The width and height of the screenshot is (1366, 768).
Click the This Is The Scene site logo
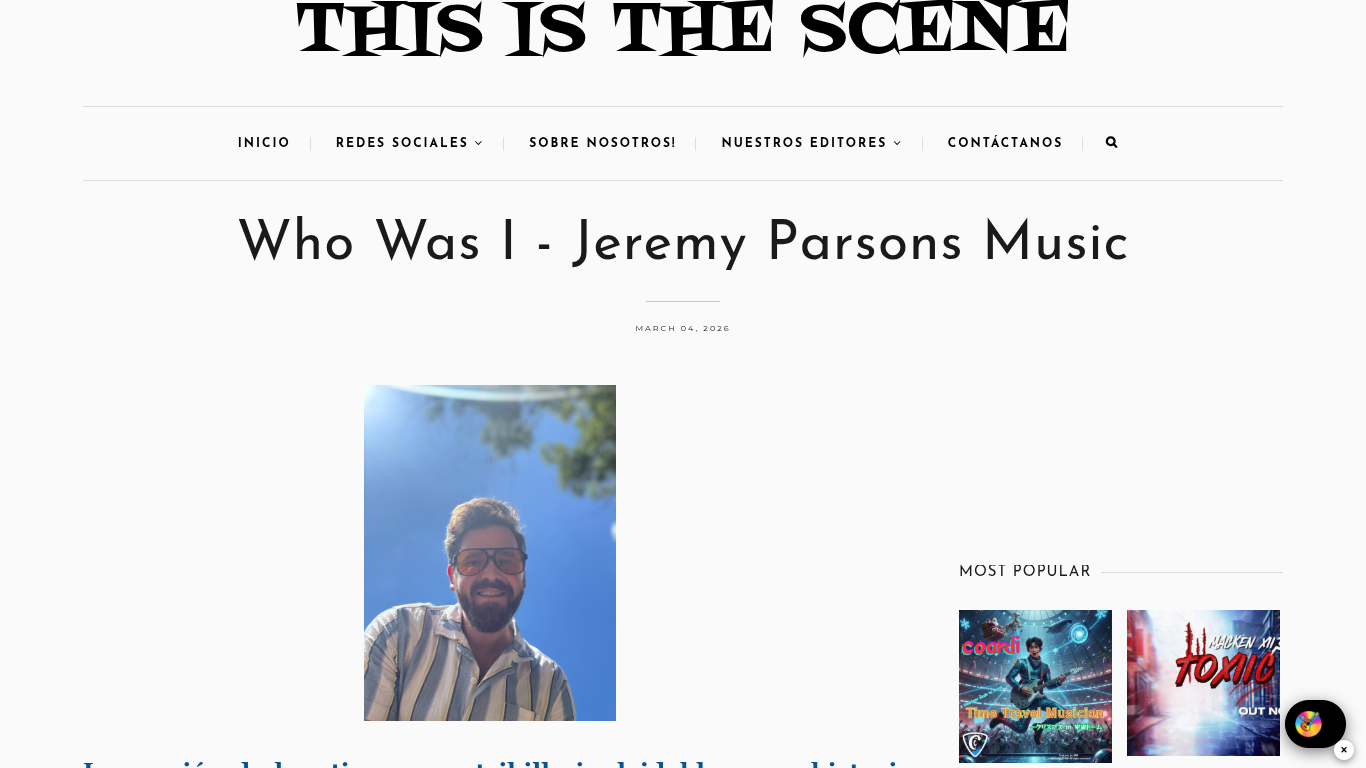click(x=683, y=28)
